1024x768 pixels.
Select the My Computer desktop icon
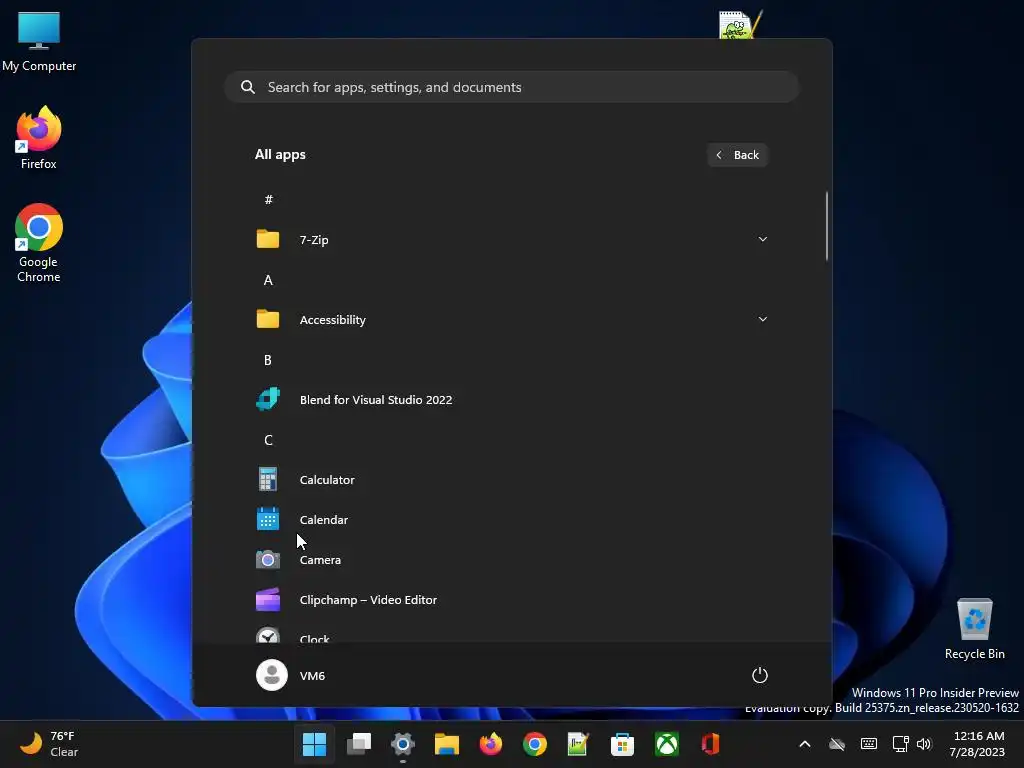(x=39, y=42)
